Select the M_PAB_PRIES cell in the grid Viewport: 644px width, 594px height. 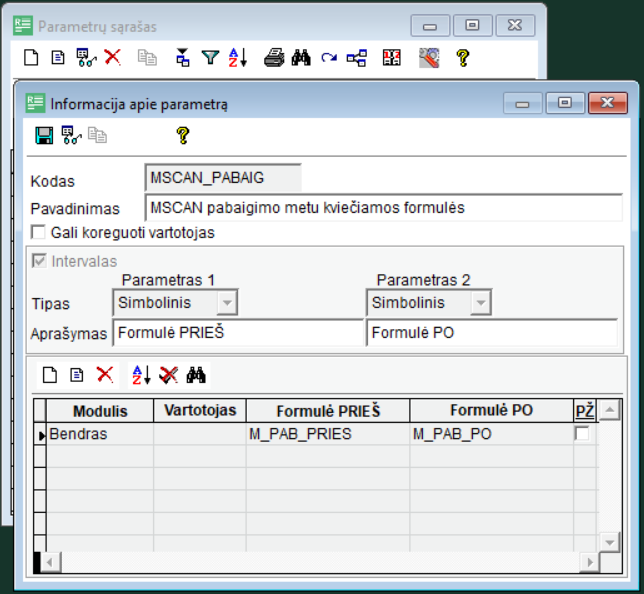coord(327,434)
